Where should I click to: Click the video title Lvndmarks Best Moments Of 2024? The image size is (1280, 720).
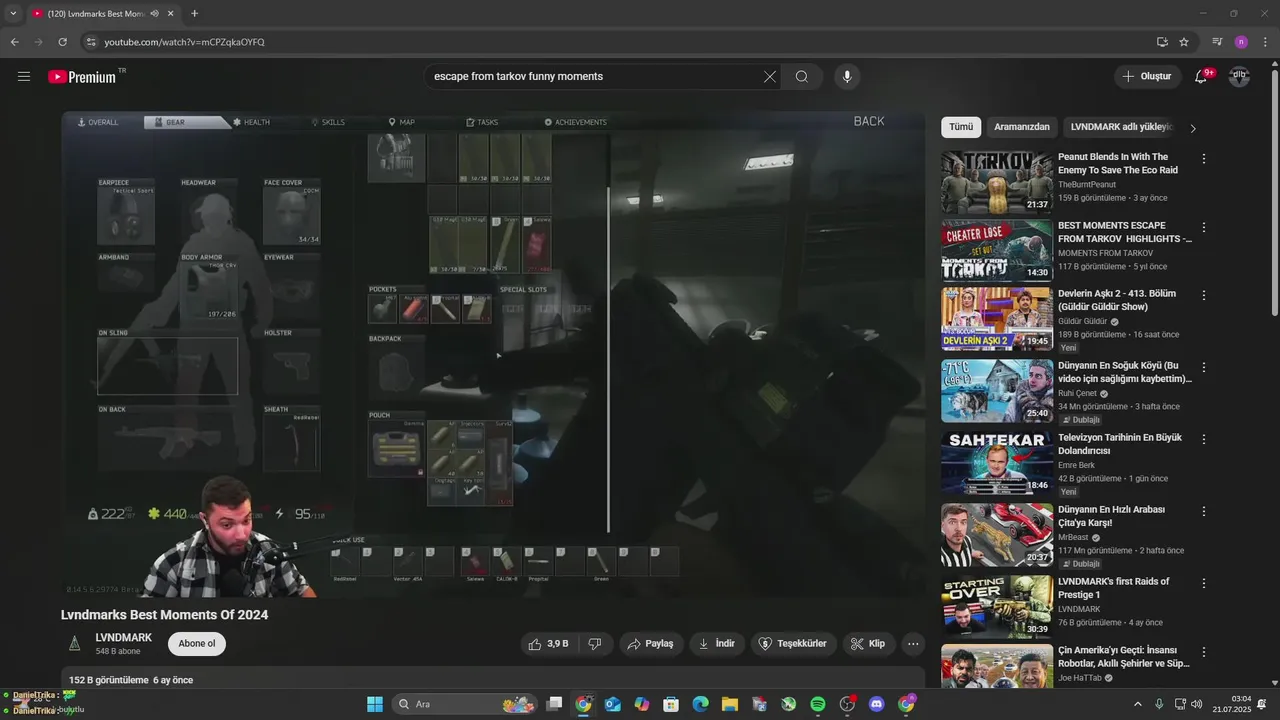point(165,615)
